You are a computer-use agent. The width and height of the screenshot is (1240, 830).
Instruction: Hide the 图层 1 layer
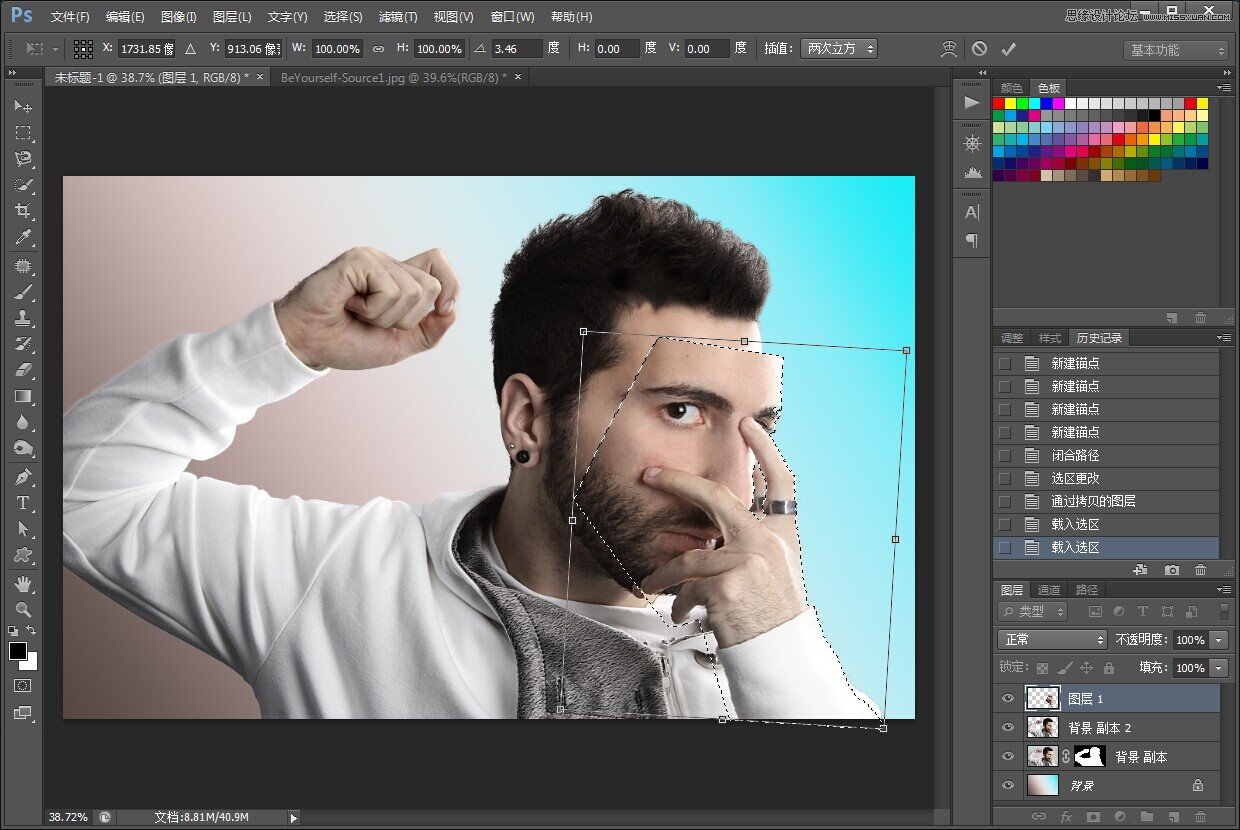[x=1007, y=698]
